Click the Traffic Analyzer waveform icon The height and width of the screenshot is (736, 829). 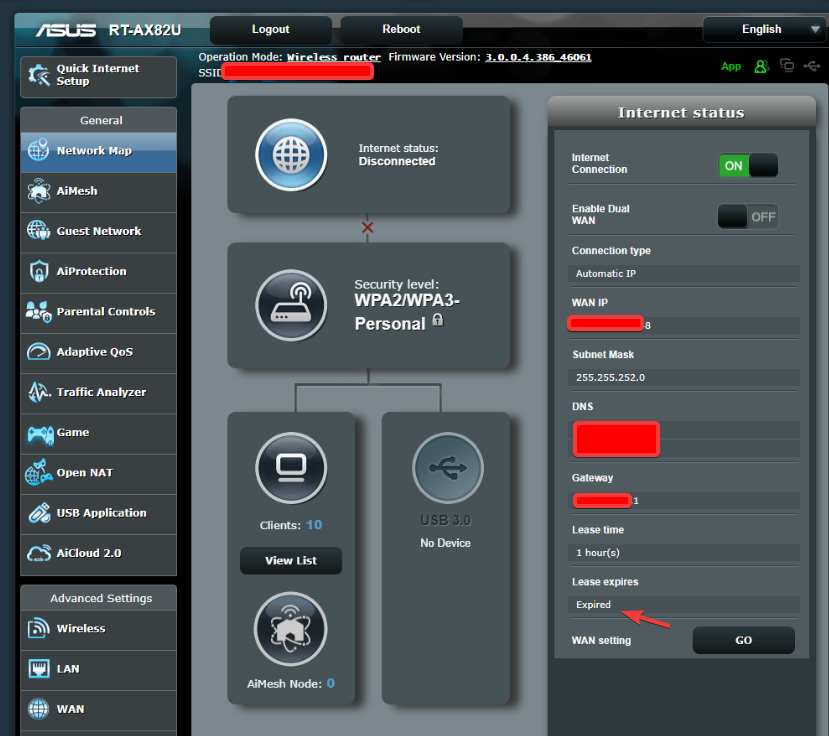[x=39, y=392]
